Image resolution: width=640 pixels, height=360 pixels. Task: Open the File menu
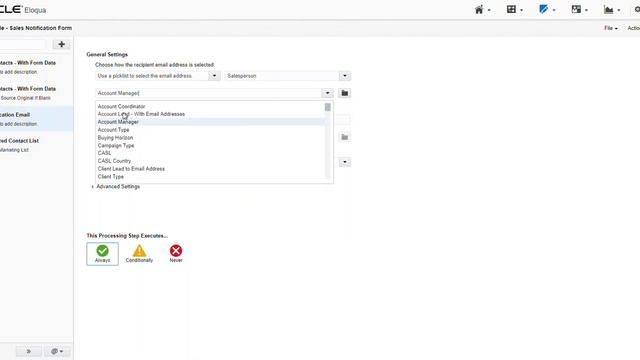click(x=611, y=28)
